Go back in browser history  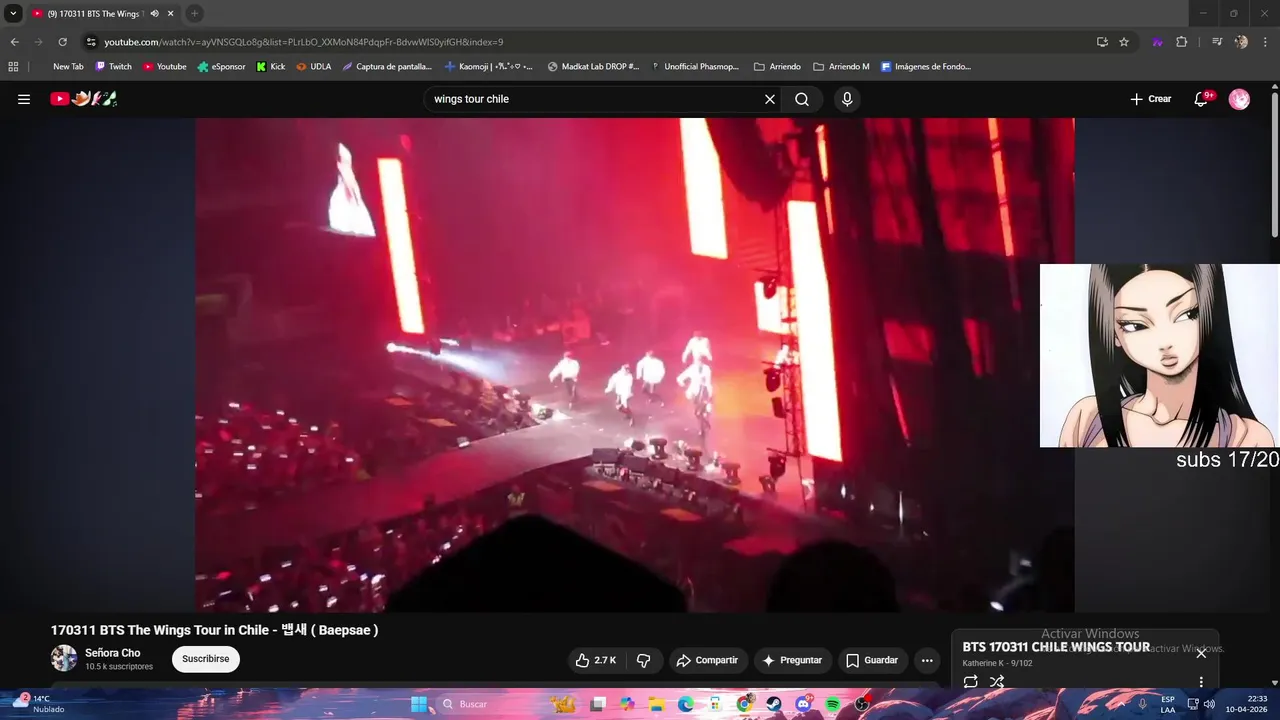(14, 42)
